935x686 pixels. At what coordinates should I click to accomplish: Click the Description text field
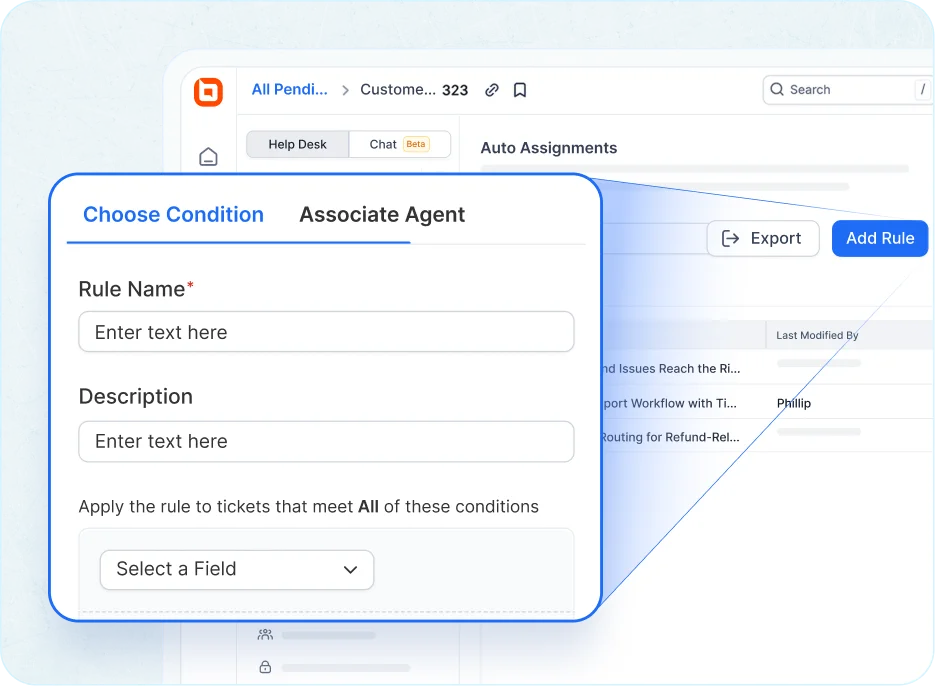[326, 441]
